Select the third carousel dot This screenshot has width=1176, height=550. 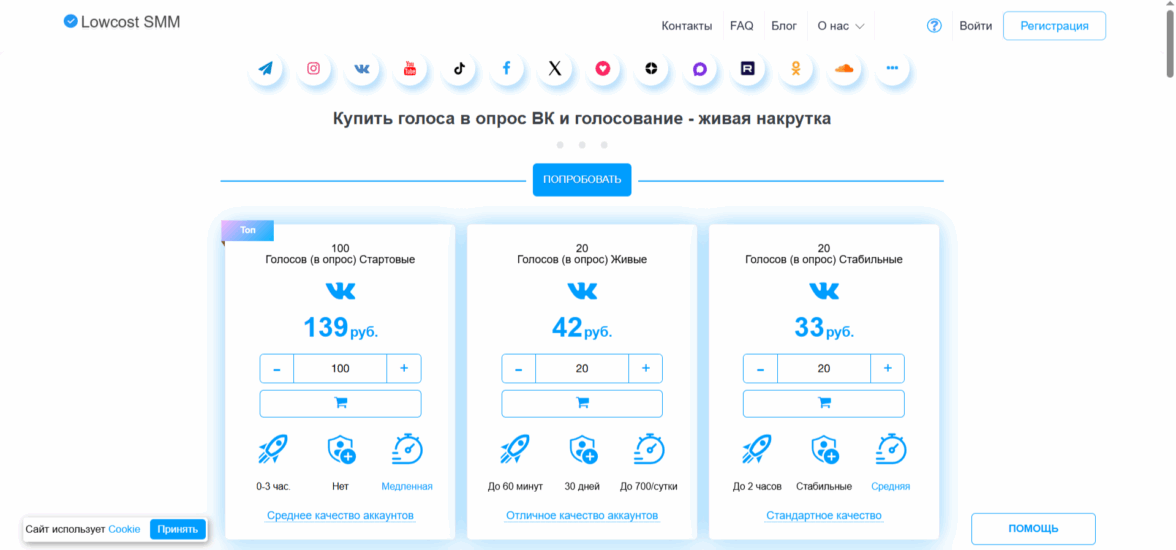tap(604, 145)
